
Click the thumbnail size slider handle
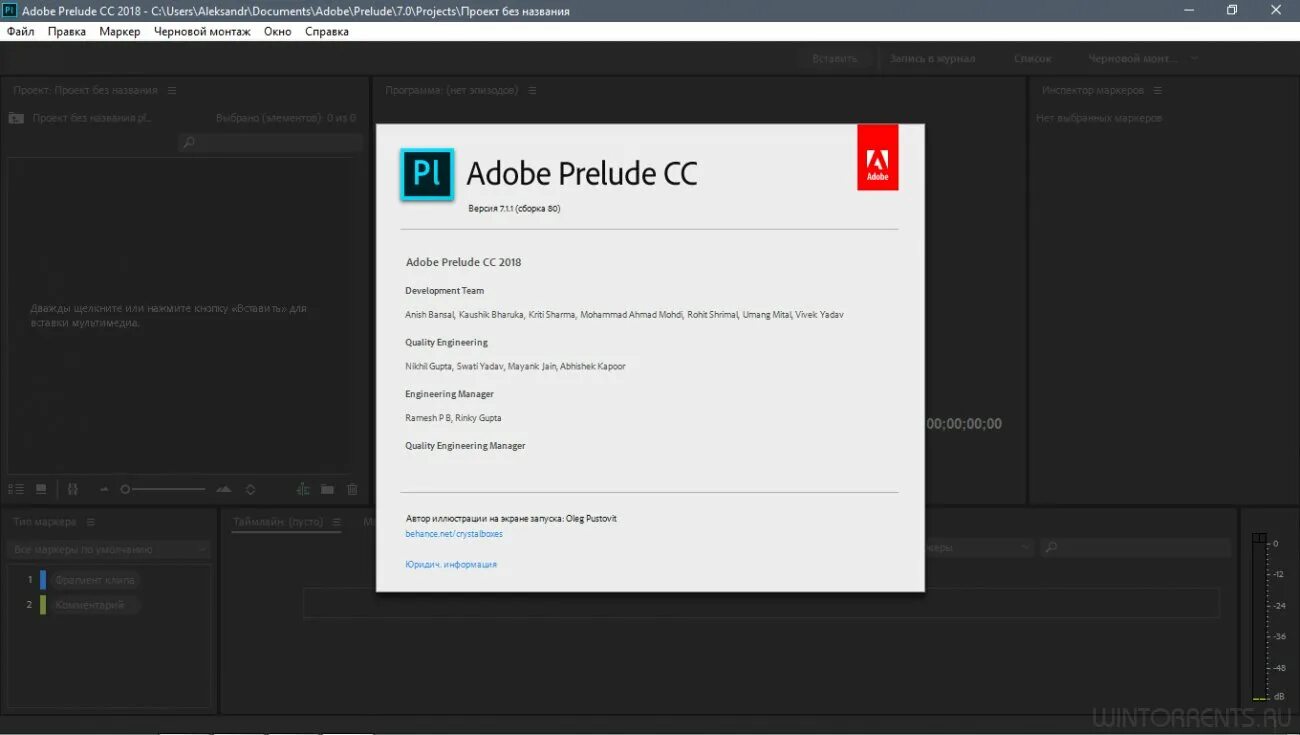125,489
